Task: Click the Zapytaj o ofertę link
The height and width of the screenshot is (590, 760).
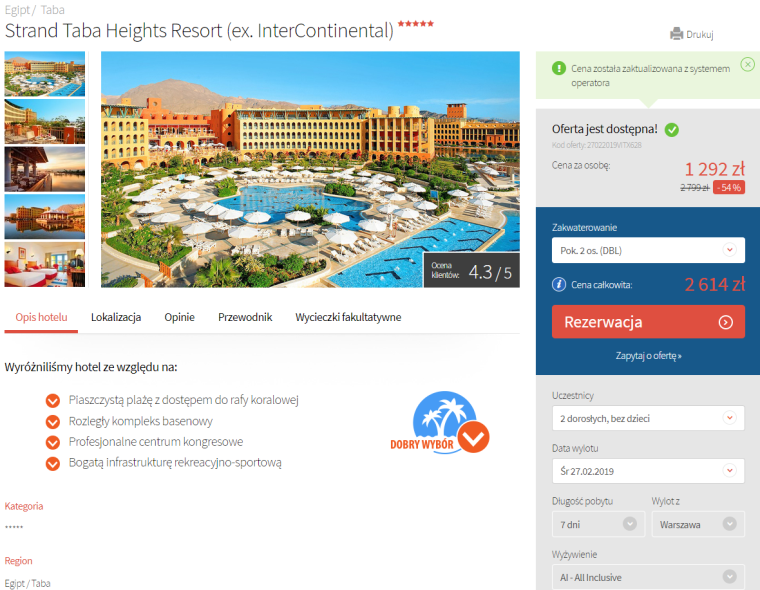Action: pos(648,355)
